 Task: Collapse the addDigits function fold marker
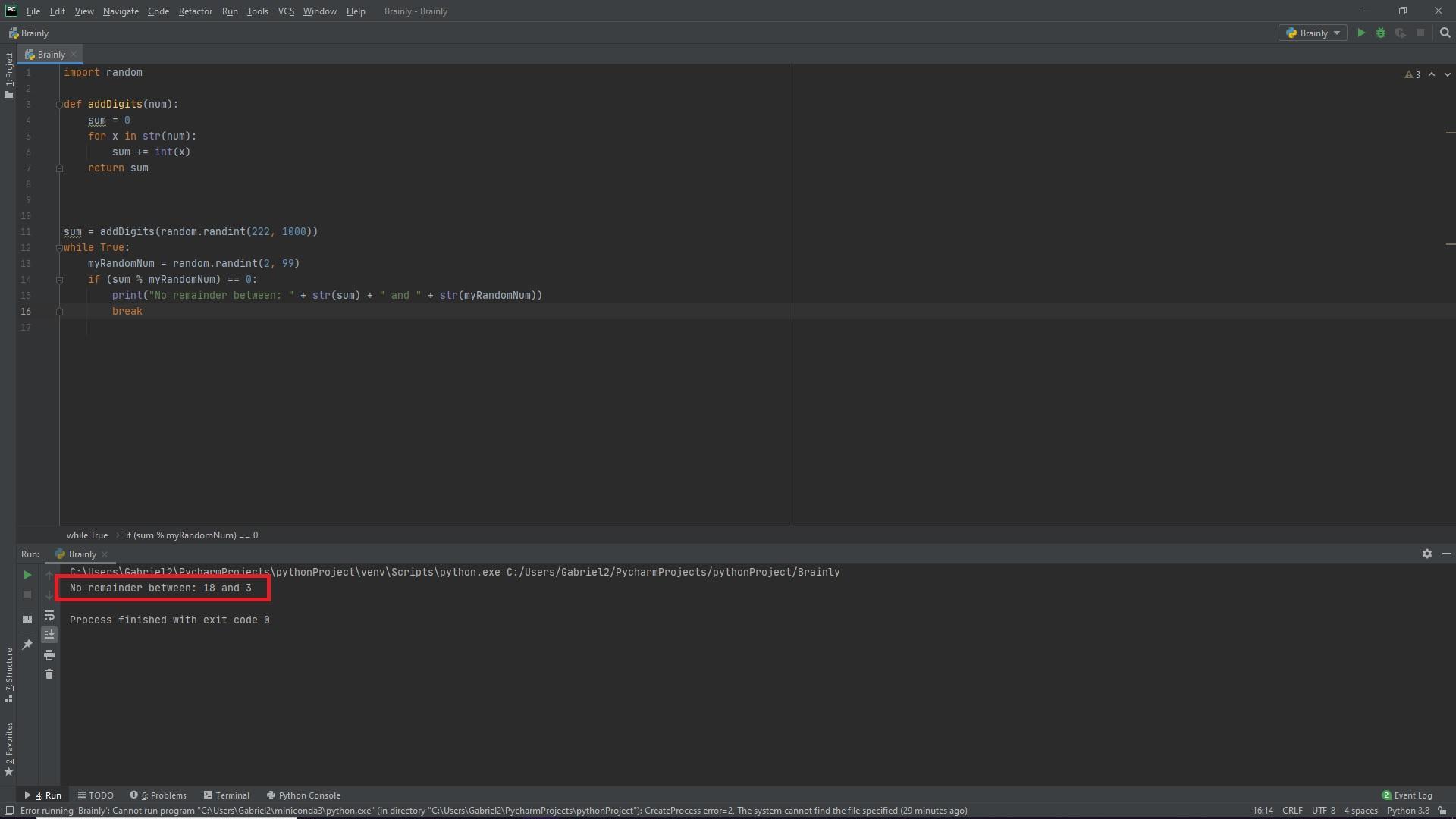59,105
